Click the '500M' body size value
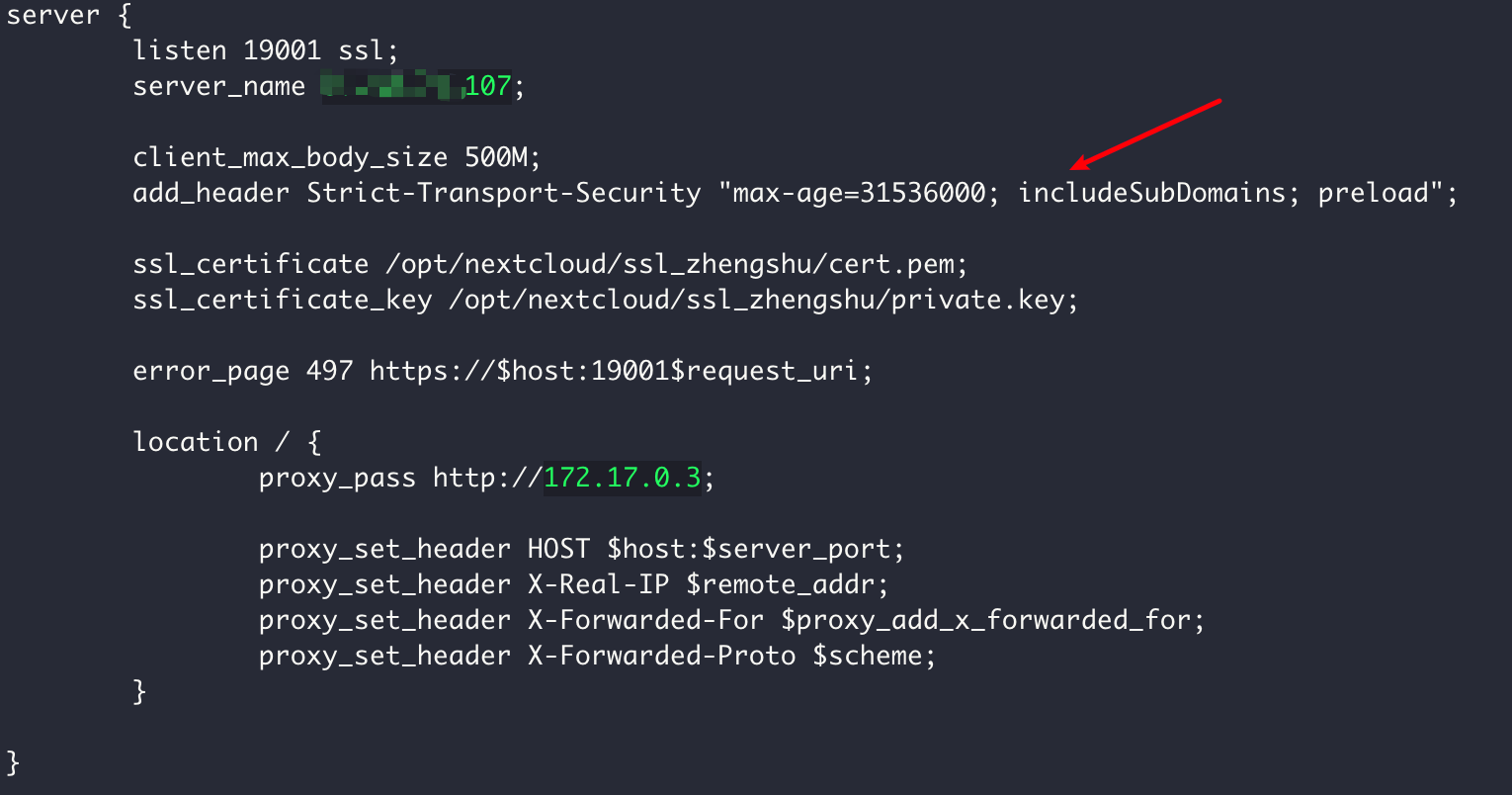 [503, 157]
